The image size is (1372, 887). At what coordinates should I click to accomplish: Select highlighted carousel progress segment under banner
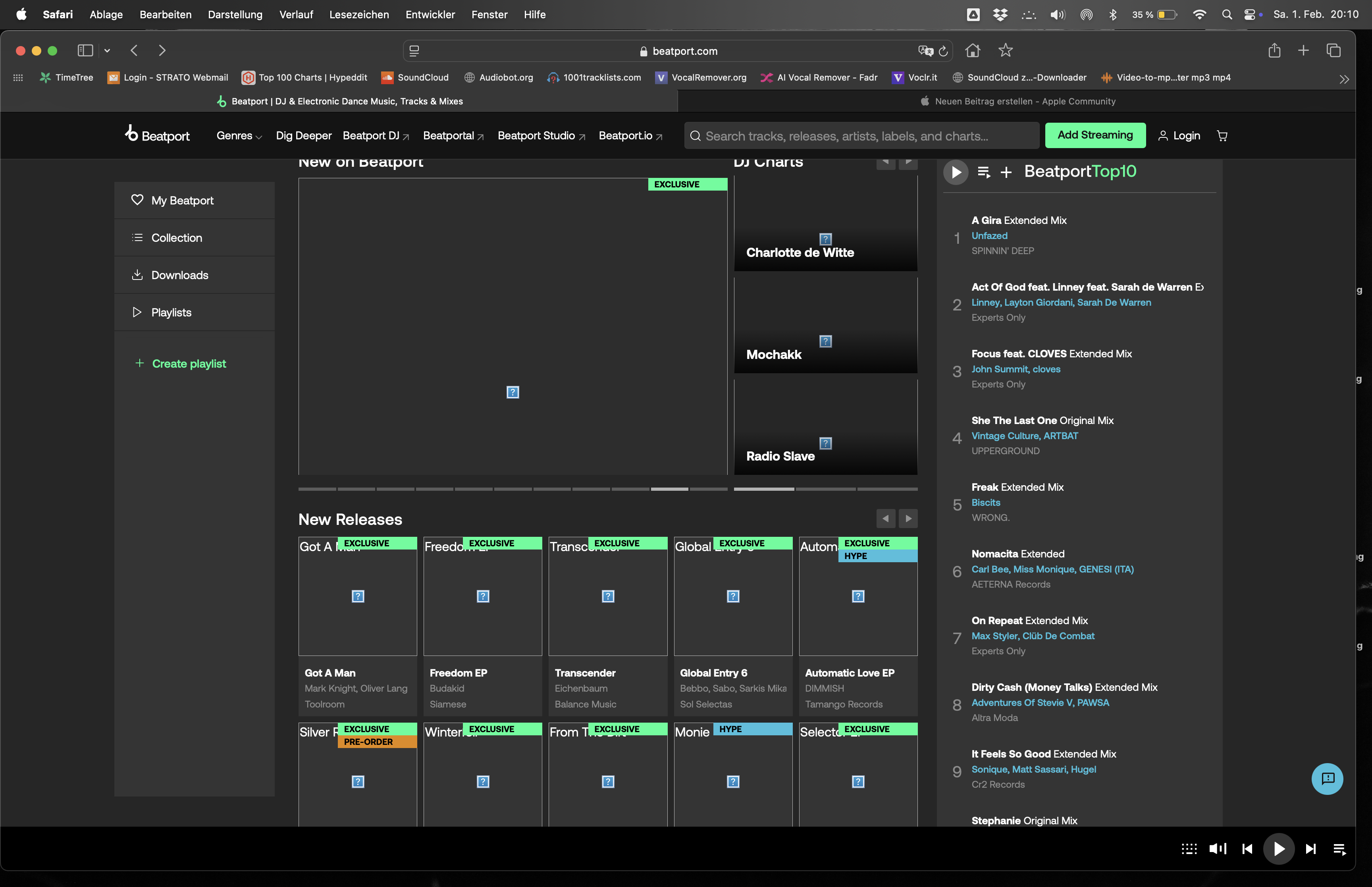[669, 489]
